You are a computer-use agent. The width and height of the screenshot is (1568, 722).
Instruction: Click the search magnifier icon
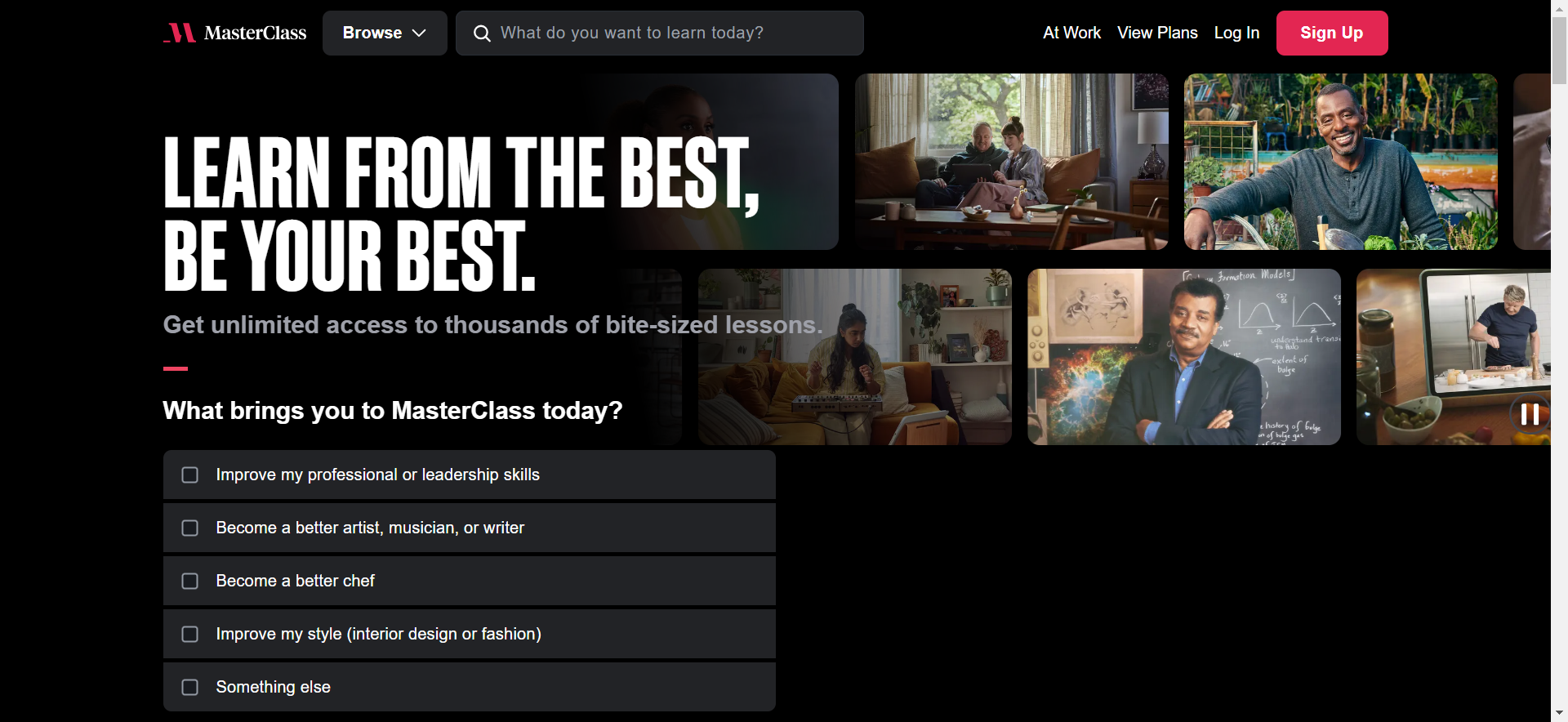[482, 33]
